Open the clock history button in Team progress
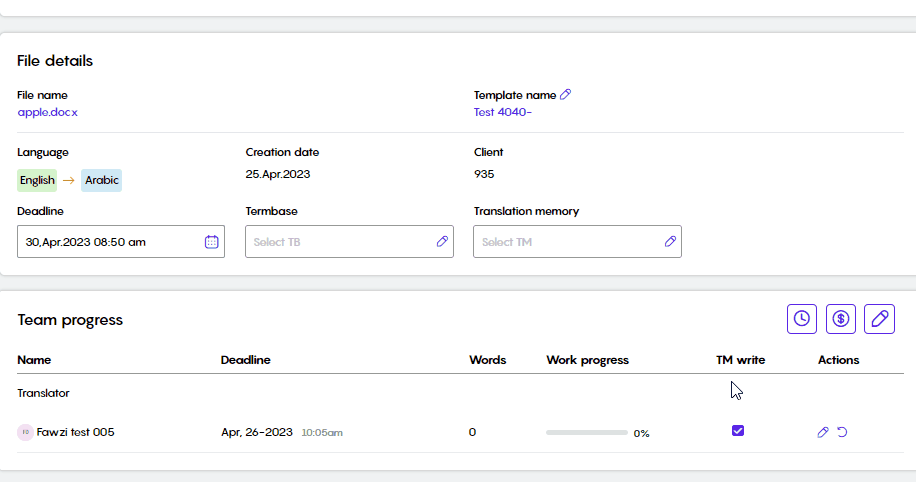Image resolution: width=916 pixels, height=482 pixels. point(802,319)
